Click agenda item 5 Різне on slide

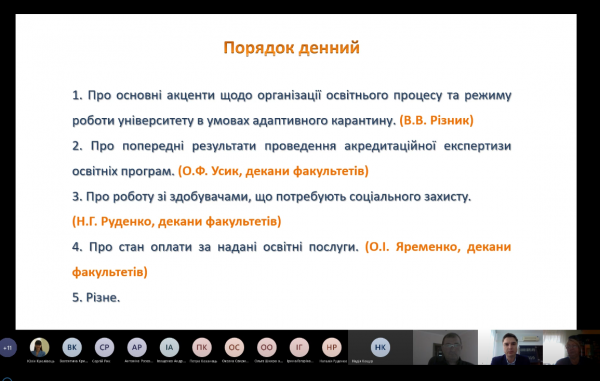[96, 297]
